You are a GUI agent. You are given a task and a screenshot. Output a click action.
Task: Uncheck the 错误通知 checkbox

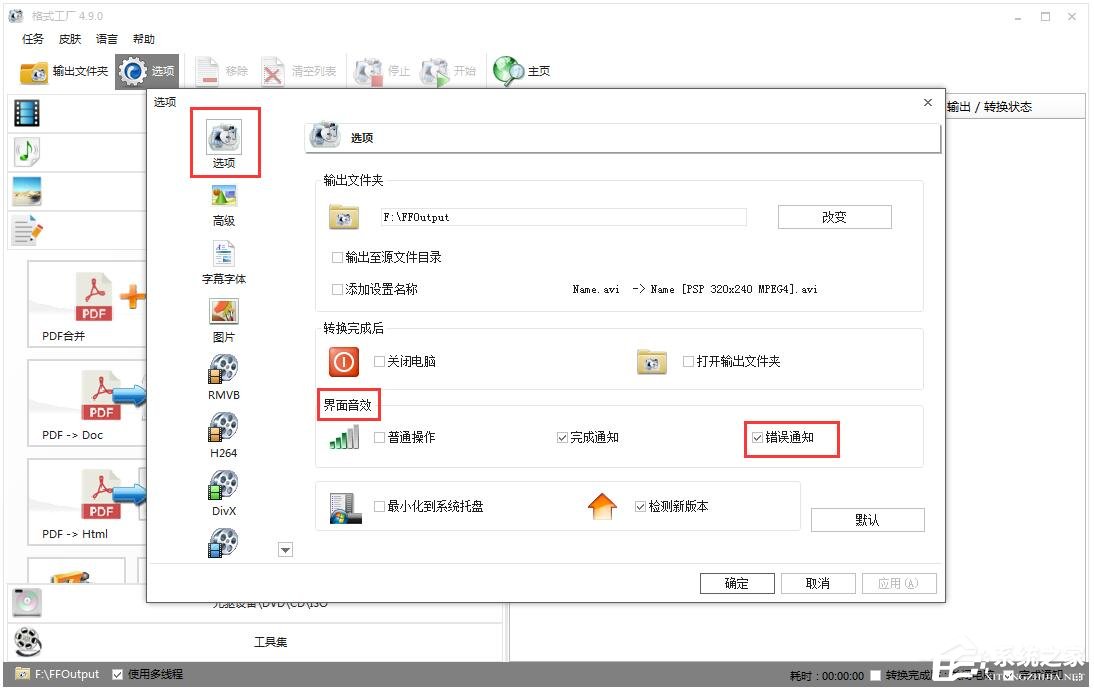pos(758,437)
